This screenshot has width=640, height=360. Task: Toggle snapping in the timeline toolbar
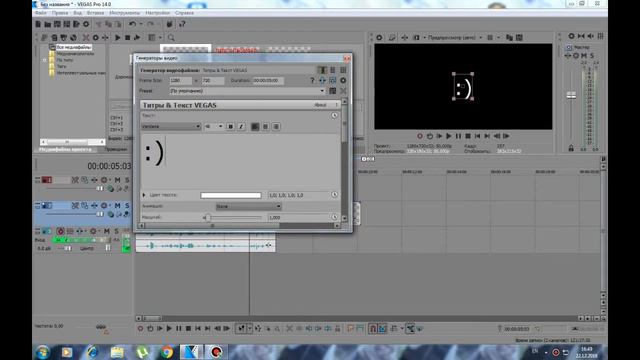click(x=373, y=328)
